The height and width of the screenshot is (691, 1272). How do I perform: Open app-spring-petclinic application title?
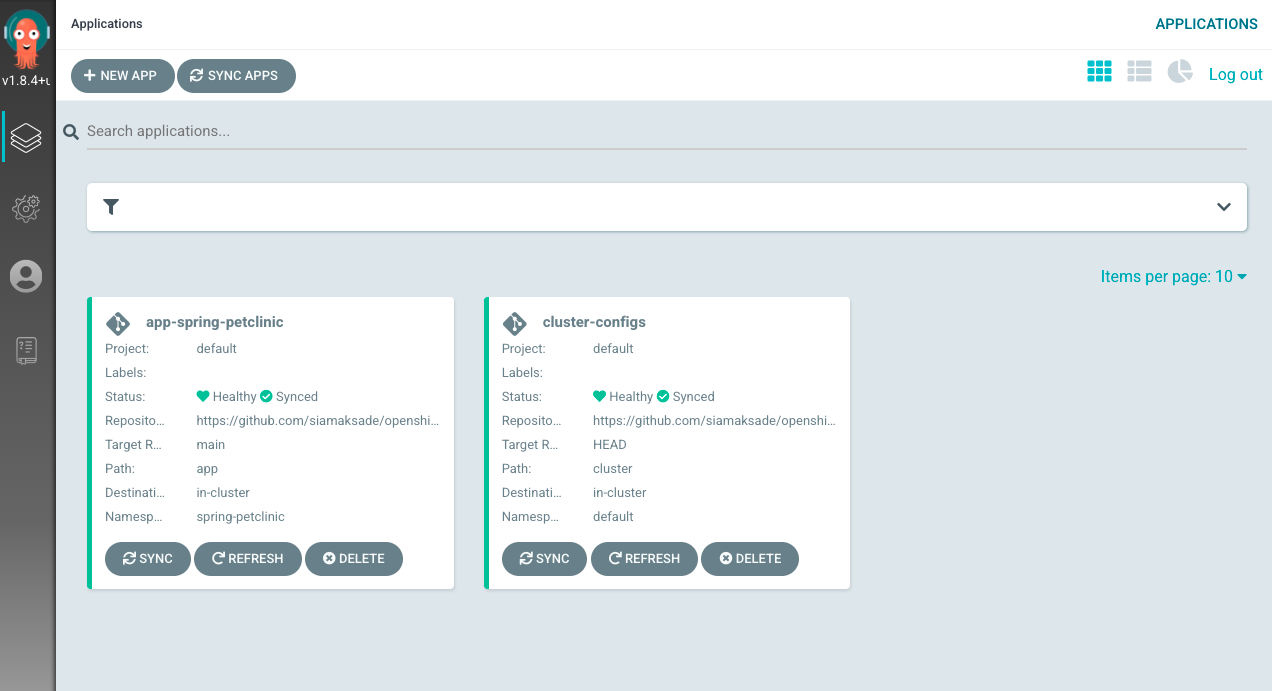(215, 323)
